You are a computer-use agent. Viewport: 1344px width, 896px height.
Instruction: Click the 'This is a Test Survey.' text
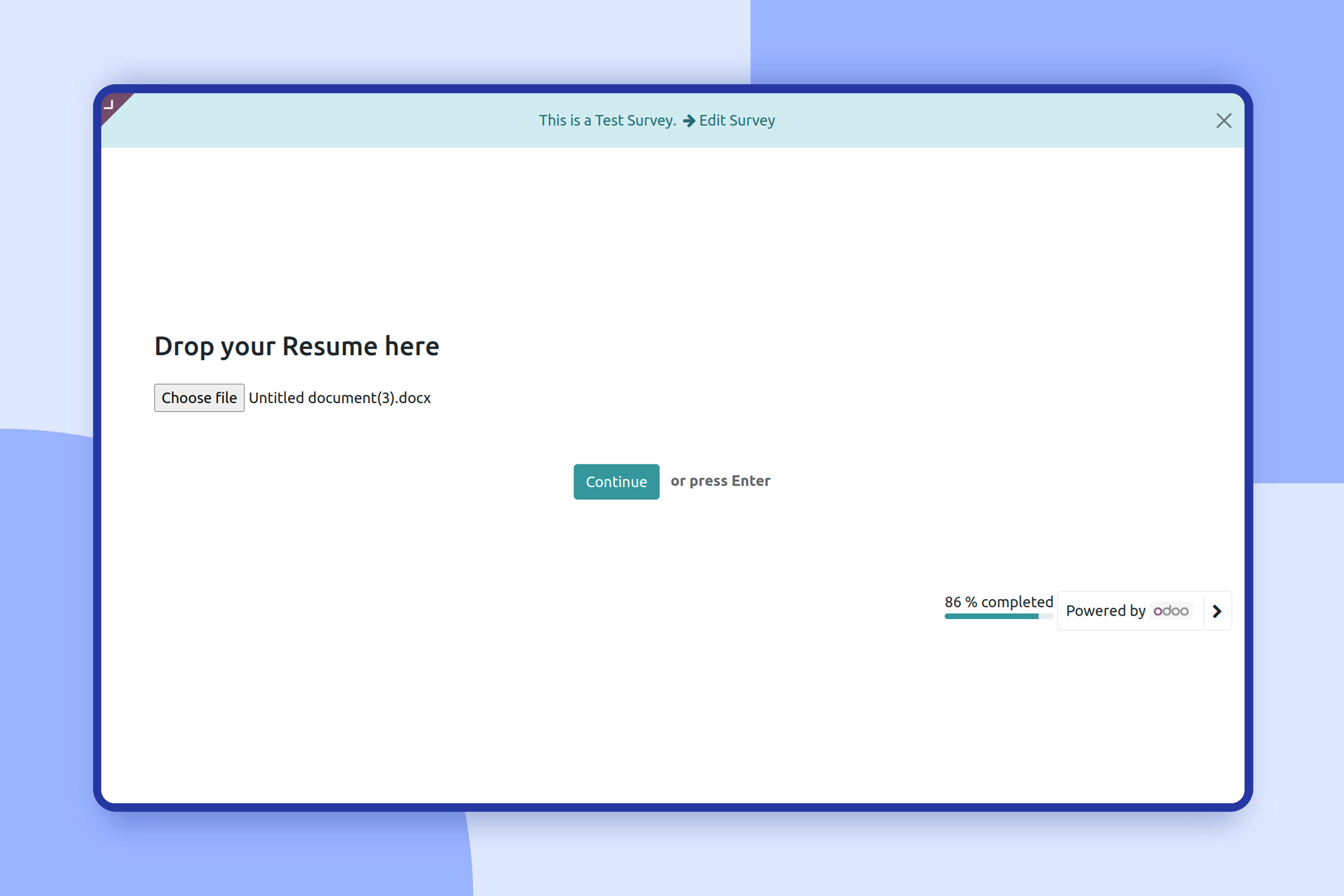click(607, 121)
